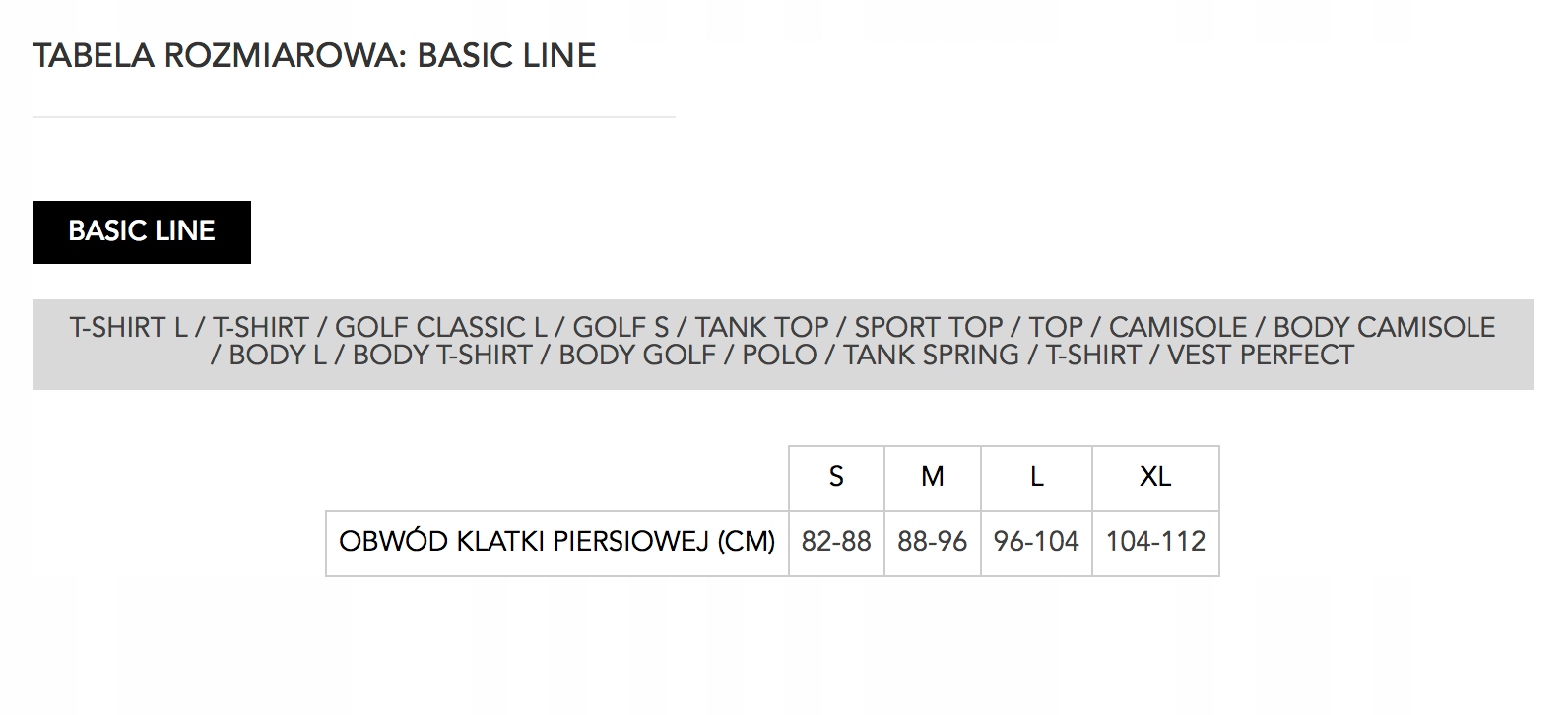This screenshot has height=715, width=1568.
Task: Click GOLF CLASSIC L in the product list
Action: (x=440, y=328)
